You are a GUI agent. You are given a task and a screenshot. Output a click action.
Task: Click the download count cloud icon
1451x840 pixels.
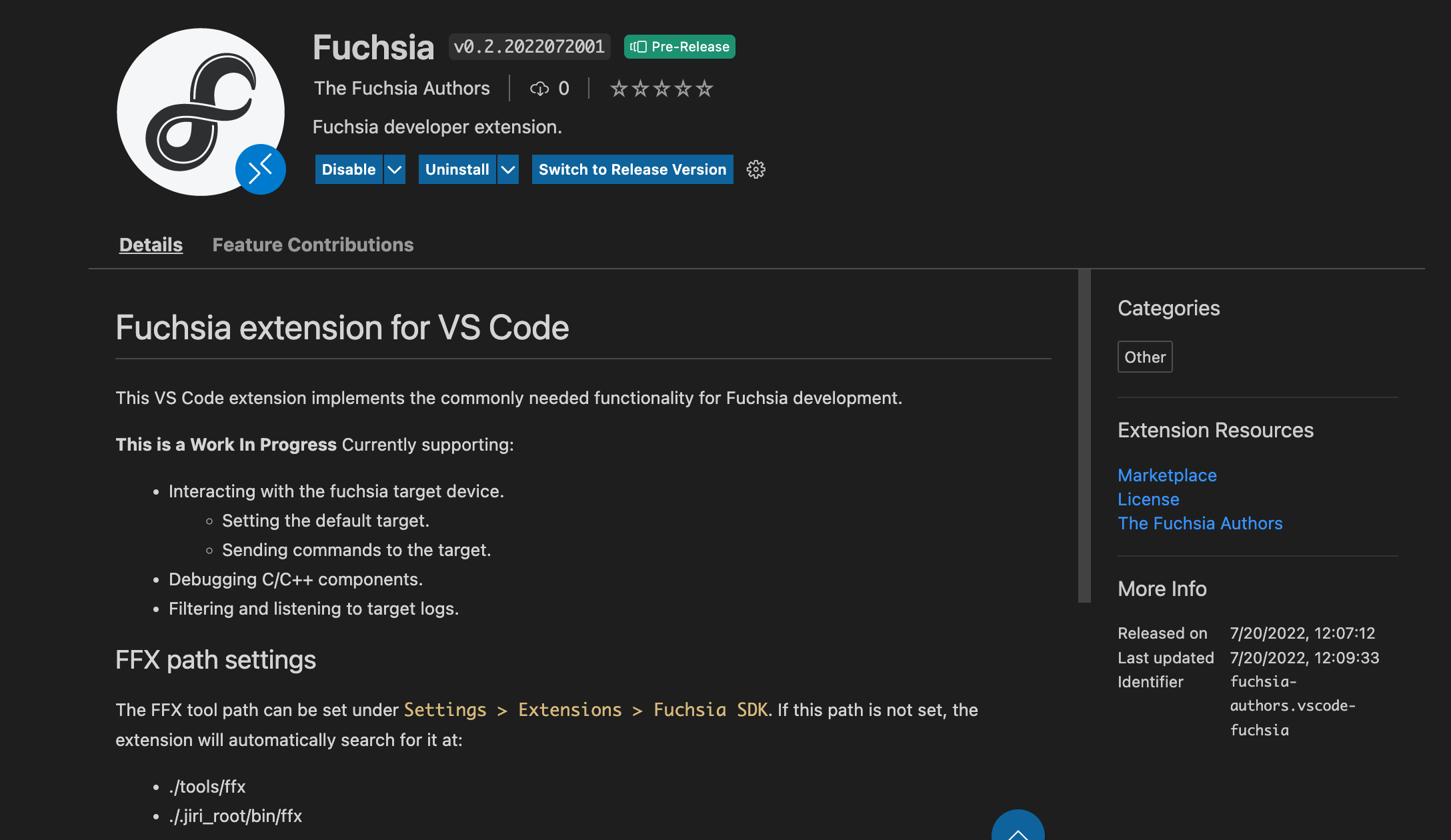[x=539, y=88]
